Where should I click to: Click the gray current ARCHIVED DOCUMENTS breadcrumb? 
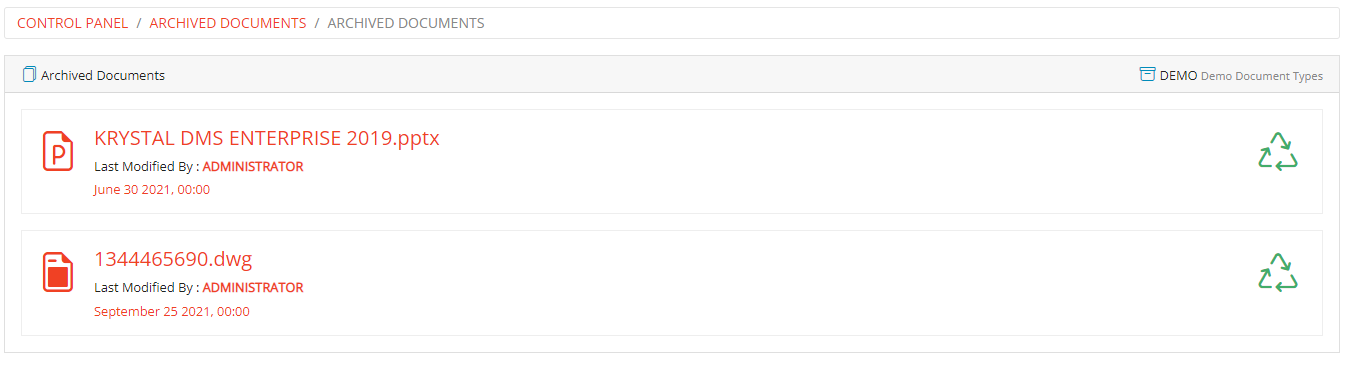click(406, 23)
